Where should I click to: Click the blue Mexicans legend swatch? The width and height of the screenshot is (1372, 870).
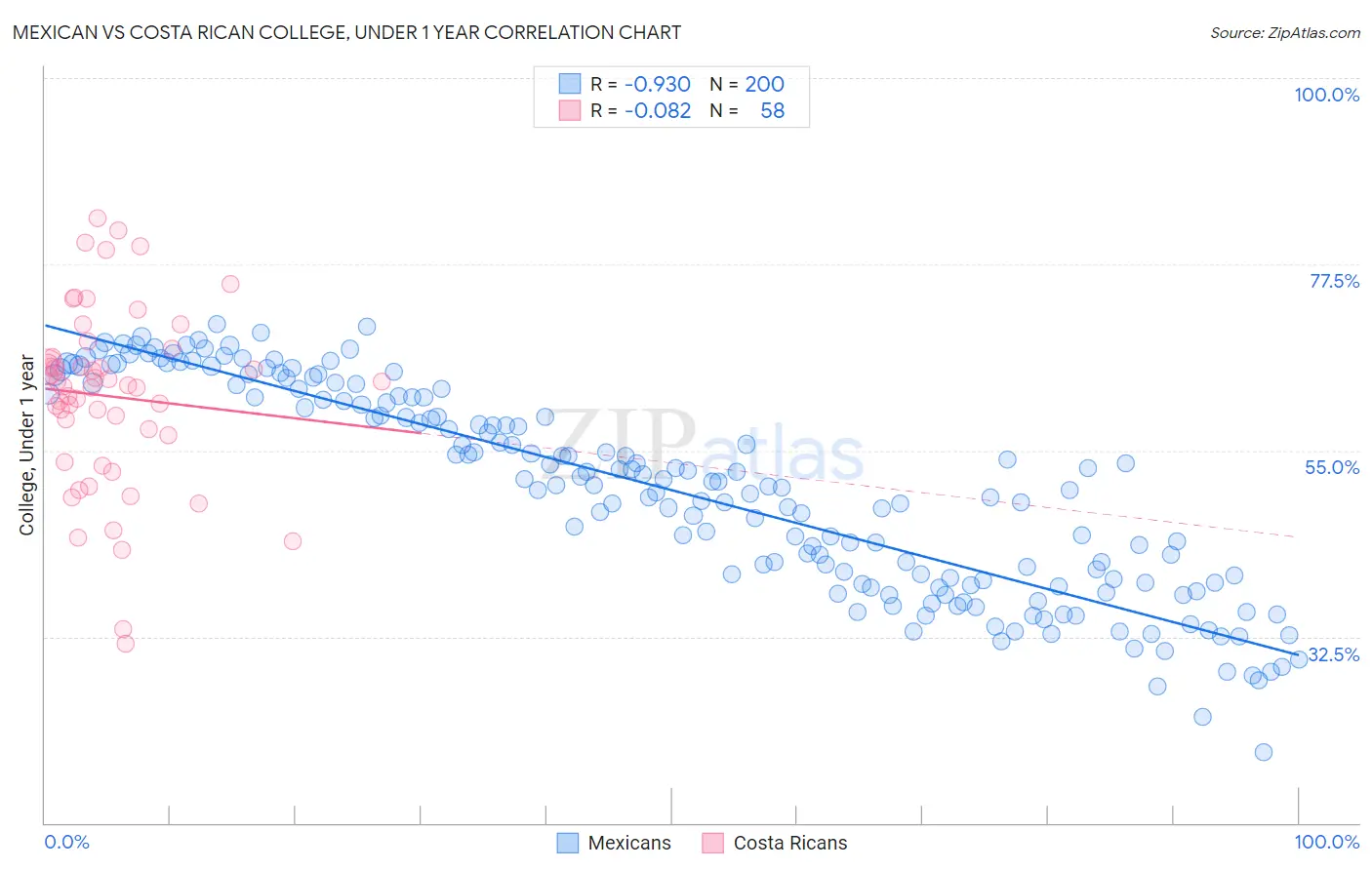[568, 843]
